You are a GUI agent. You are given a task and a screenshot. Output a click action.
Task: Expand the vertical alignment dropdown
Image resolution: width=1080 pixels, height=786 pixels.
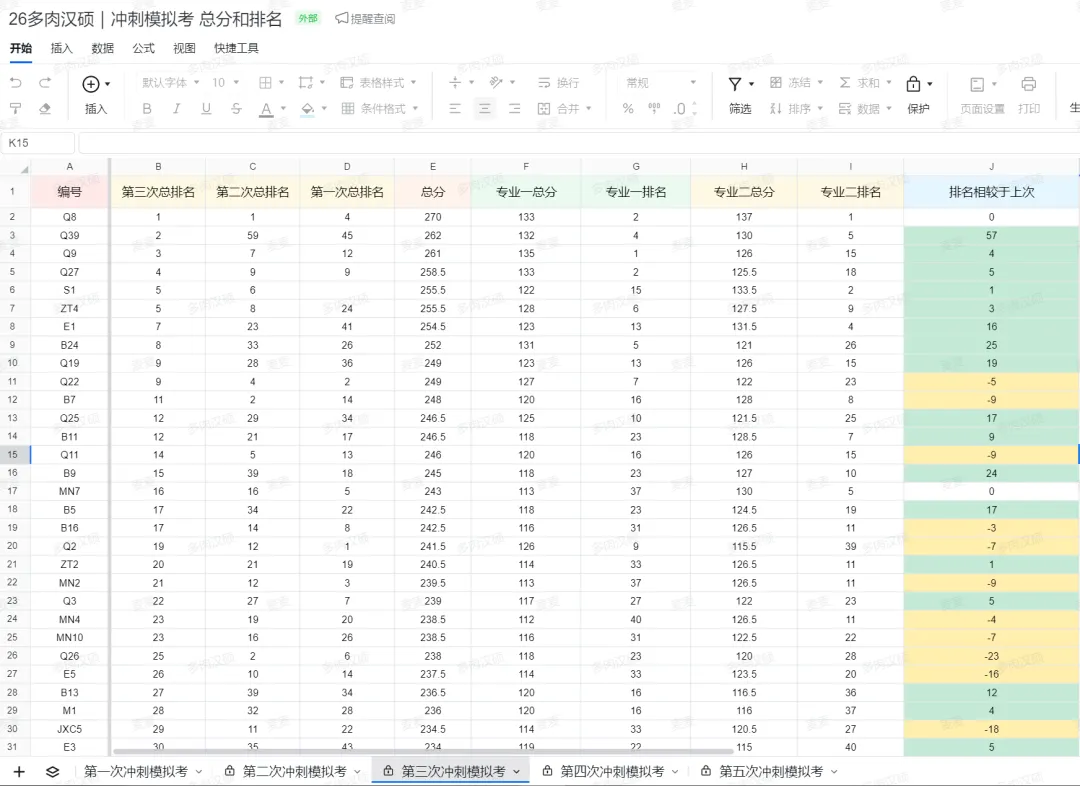pos(472,83)
